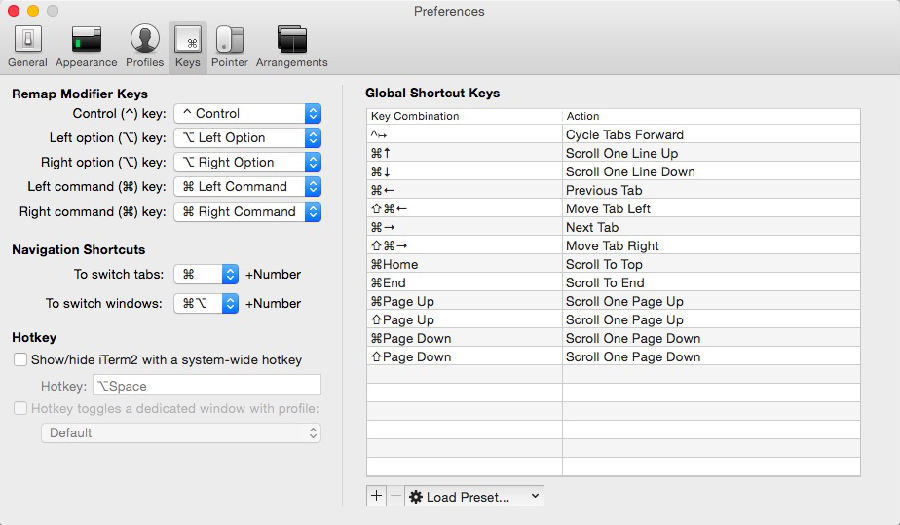This screenshot has width=900, height=525.
Task: Toggle hotkey dedicated window with profile checkbox
Action: 20,408
